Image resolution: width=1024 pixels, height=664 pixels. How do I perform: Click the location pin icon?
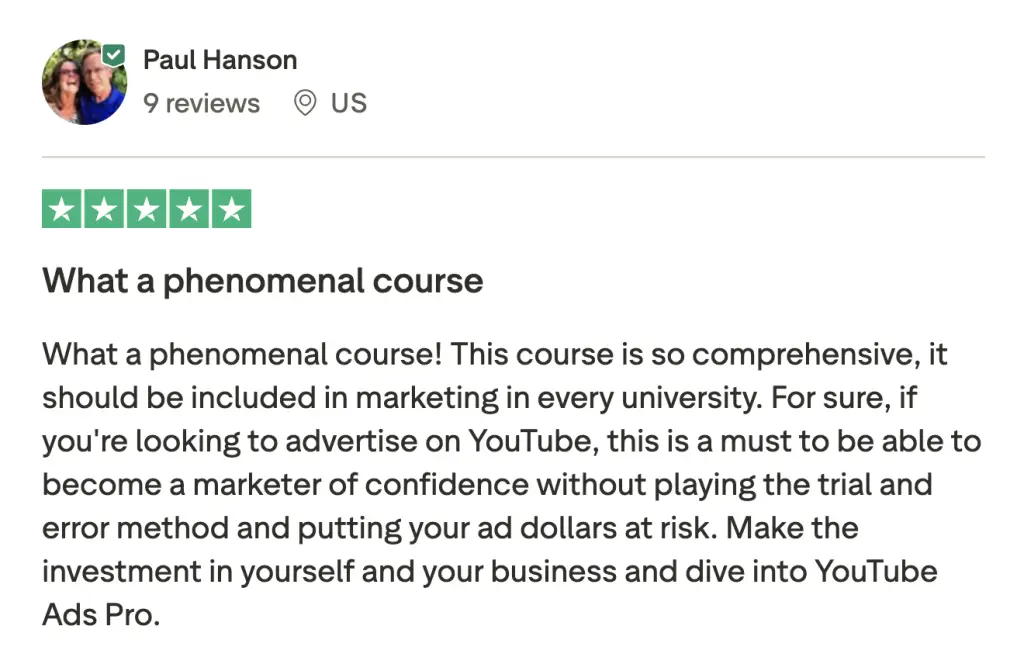pos(305,103)
